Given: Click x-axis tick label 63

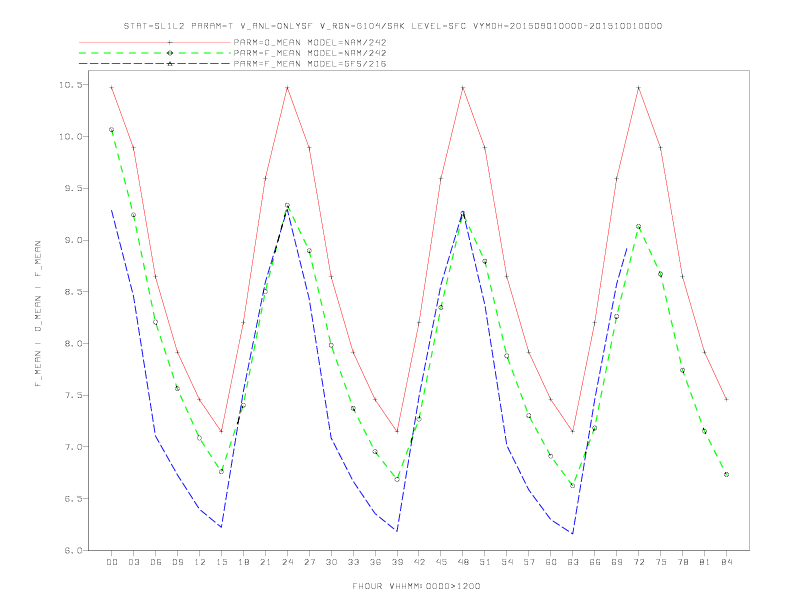Looking at the screenshot, I should coord(573,562).
